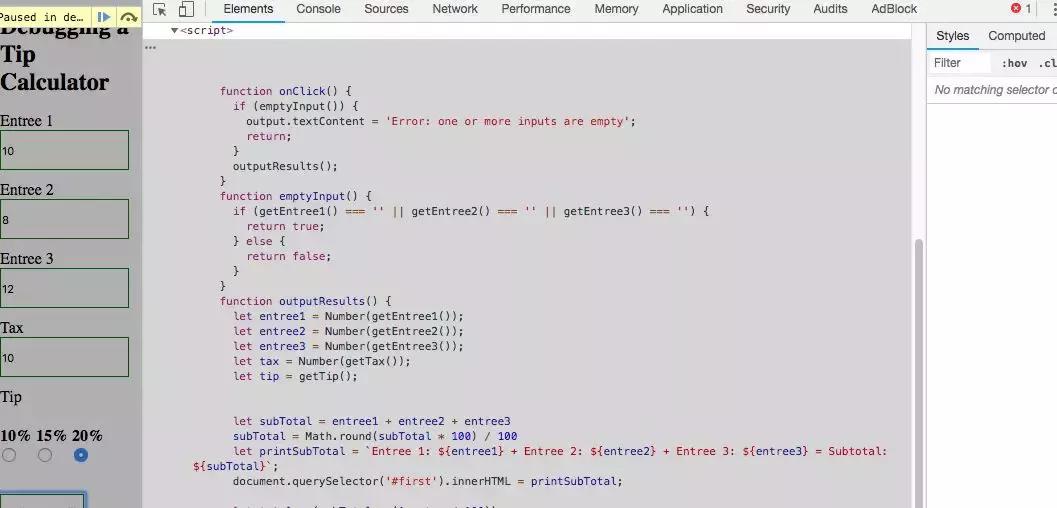Open the Network tab

(454, 9)
